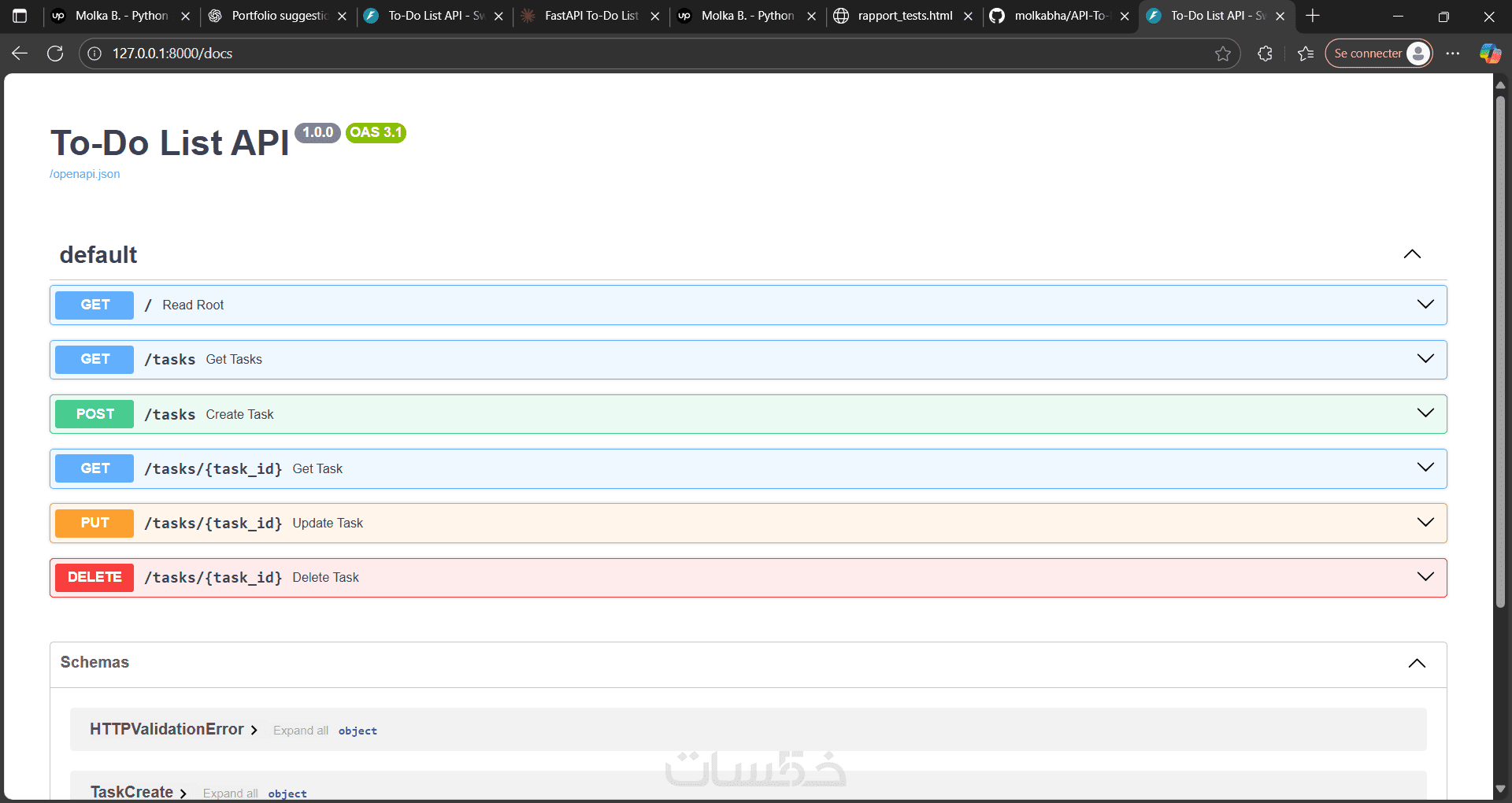
Task: Click the blue GET badge for Get Task
Action: pyautogui.click(x=94, y=468)
